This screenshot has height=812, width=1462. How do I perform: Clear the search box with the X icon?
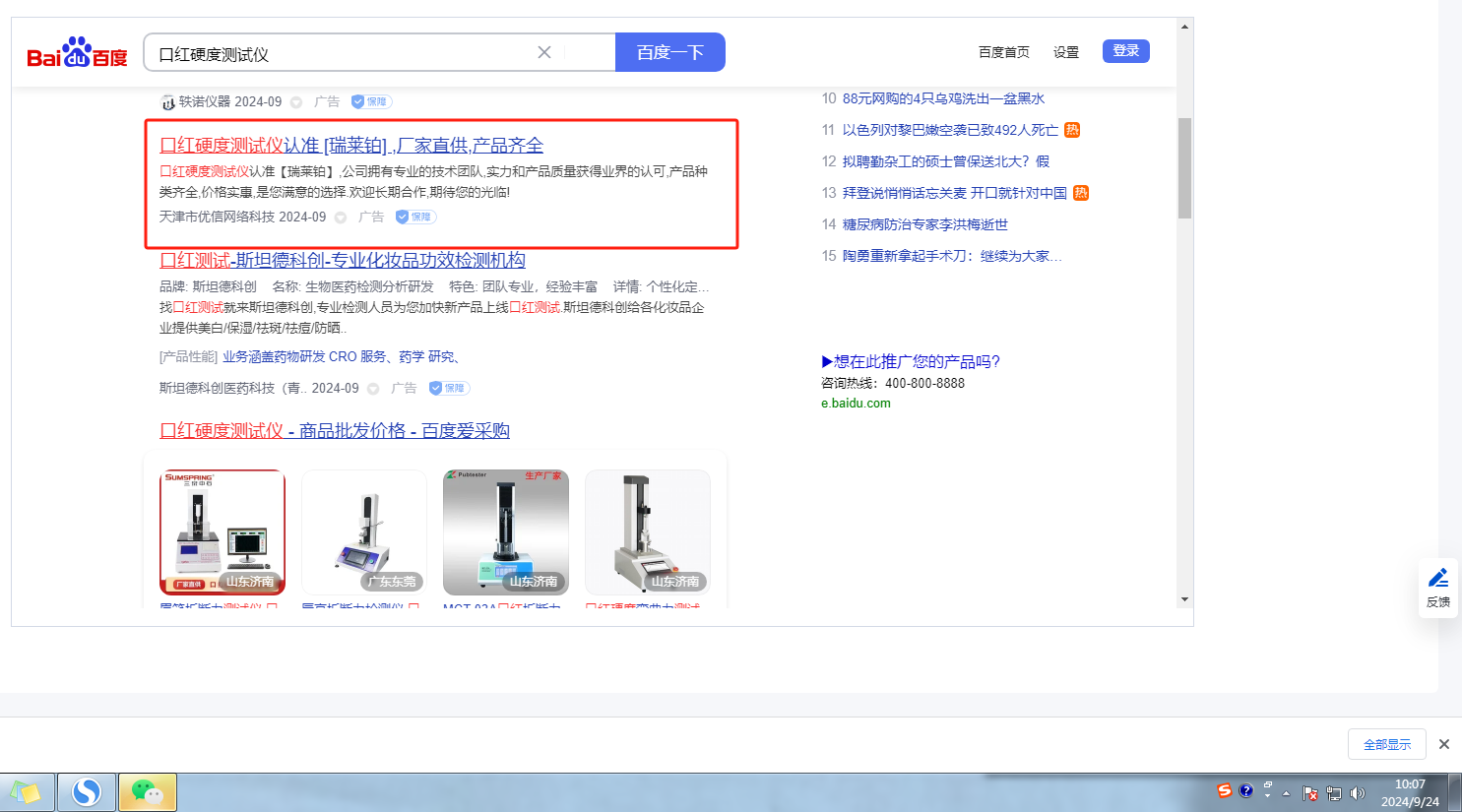point(544,52)
